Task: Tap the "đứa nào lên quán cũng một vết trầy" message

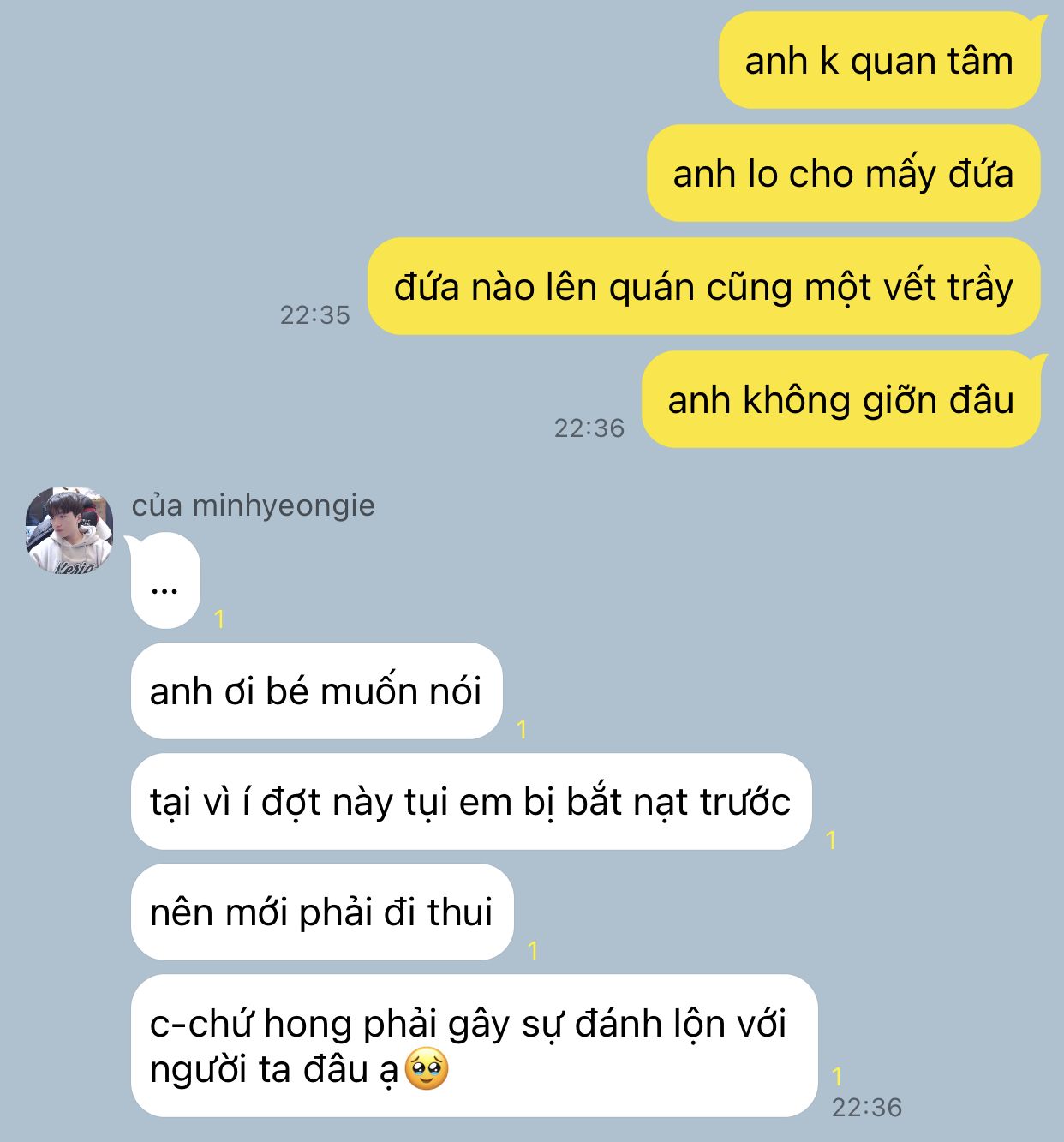Action: point(704,287)
